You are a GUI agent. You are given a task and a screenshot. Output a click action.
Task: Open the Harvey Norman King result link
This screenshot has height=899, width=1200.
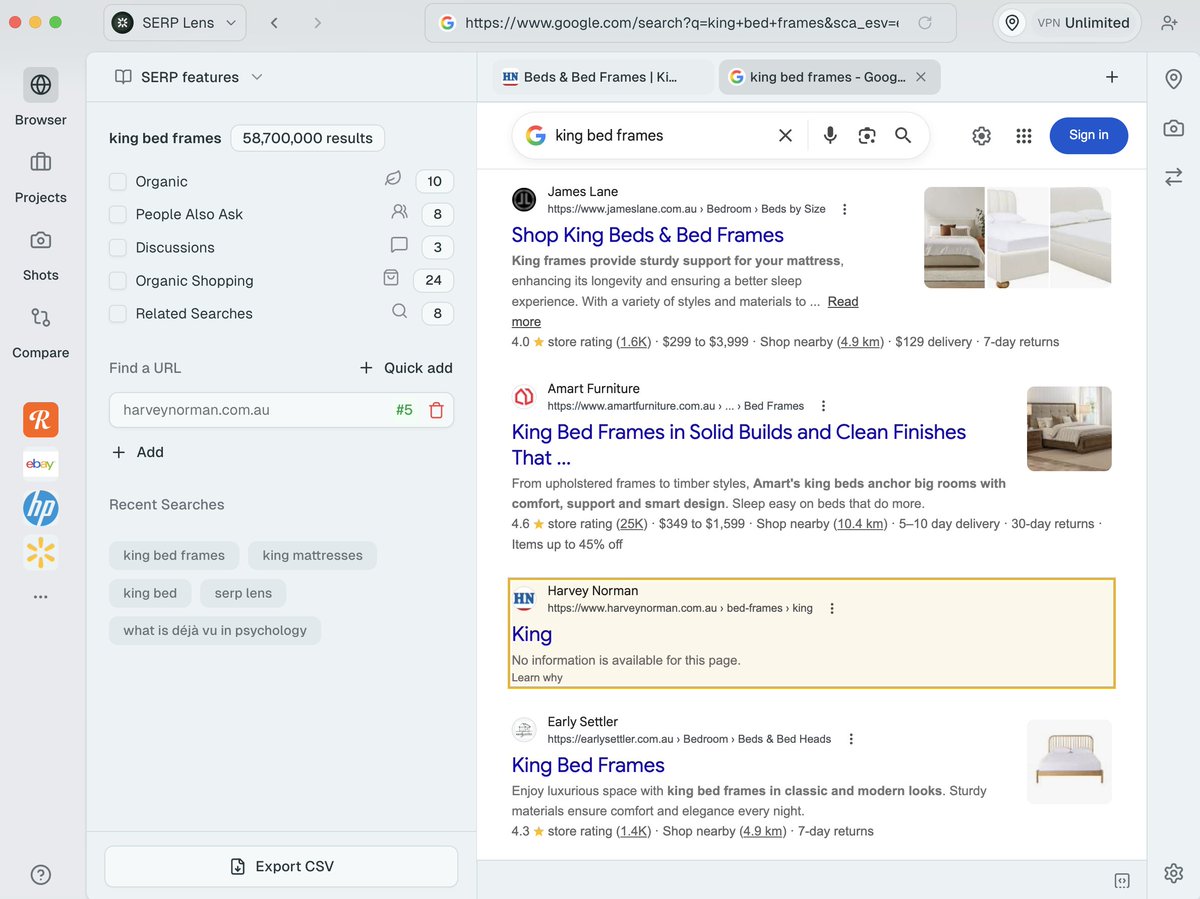(x=532, y=634)
